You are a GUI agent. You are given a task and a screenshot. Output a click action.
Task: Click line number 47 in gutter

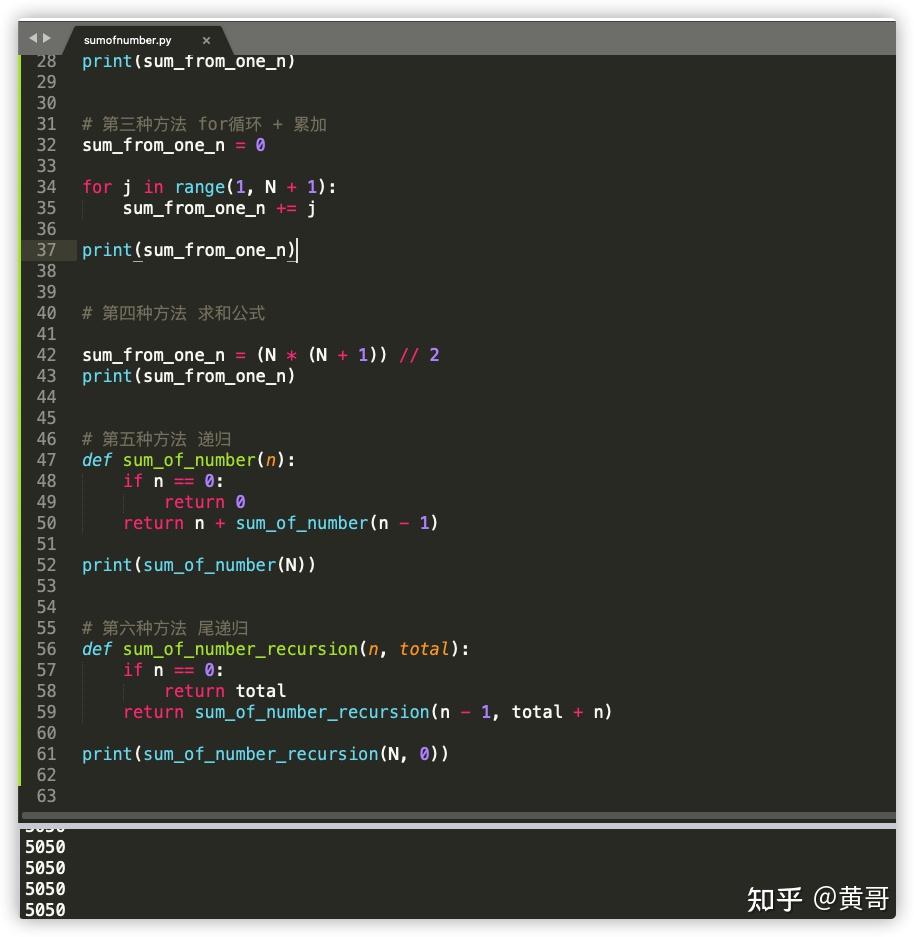coord(46,460)
